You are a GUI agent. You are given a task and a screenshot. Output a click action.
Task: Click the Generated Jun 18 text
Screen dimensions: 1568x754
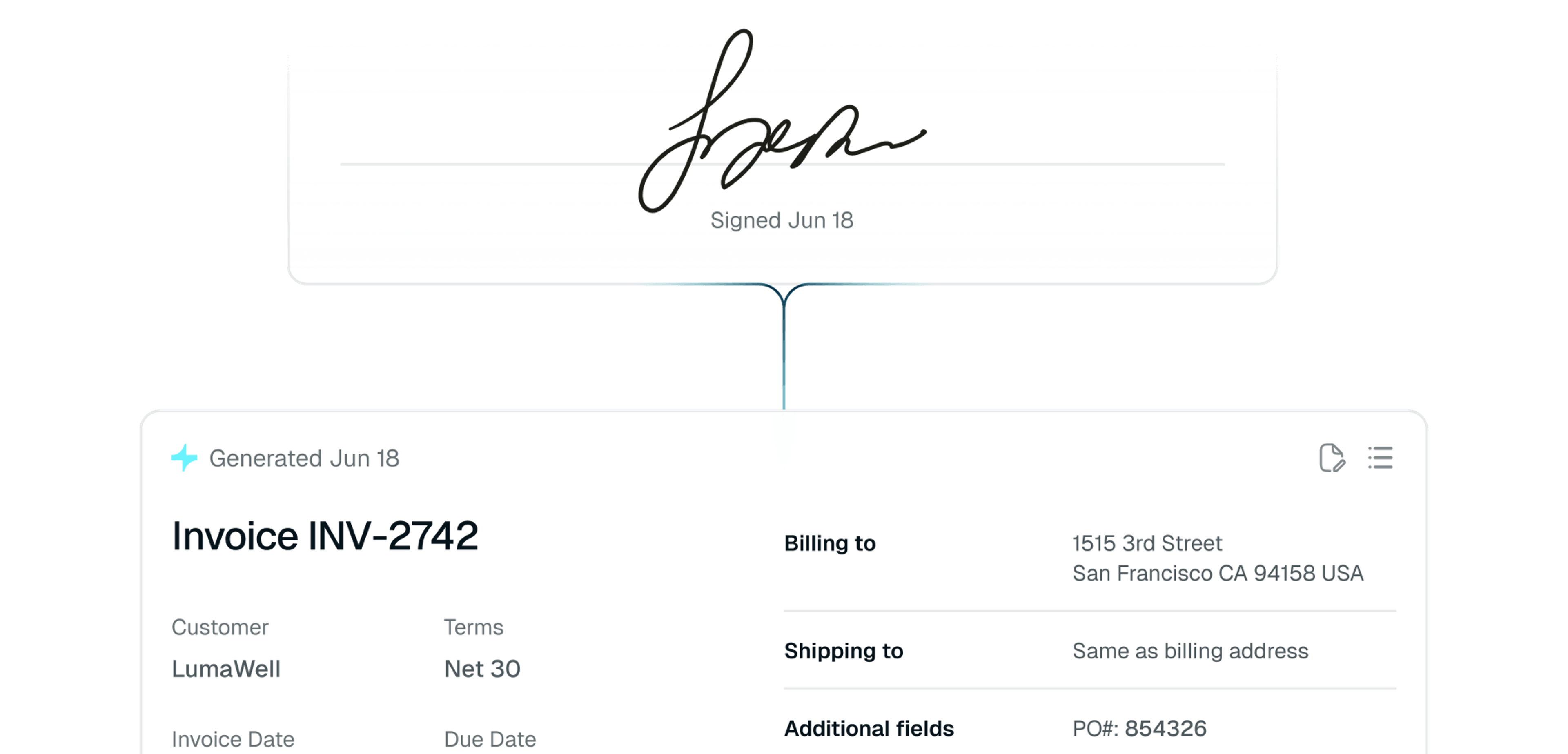pos(304,458)
